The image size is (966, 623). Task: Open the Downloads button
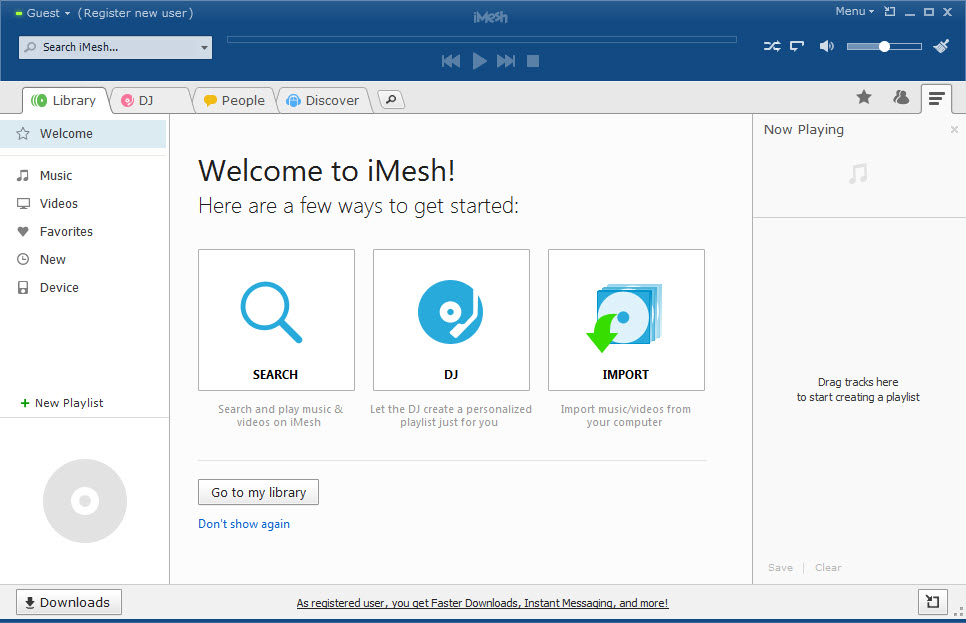point(68,602)
